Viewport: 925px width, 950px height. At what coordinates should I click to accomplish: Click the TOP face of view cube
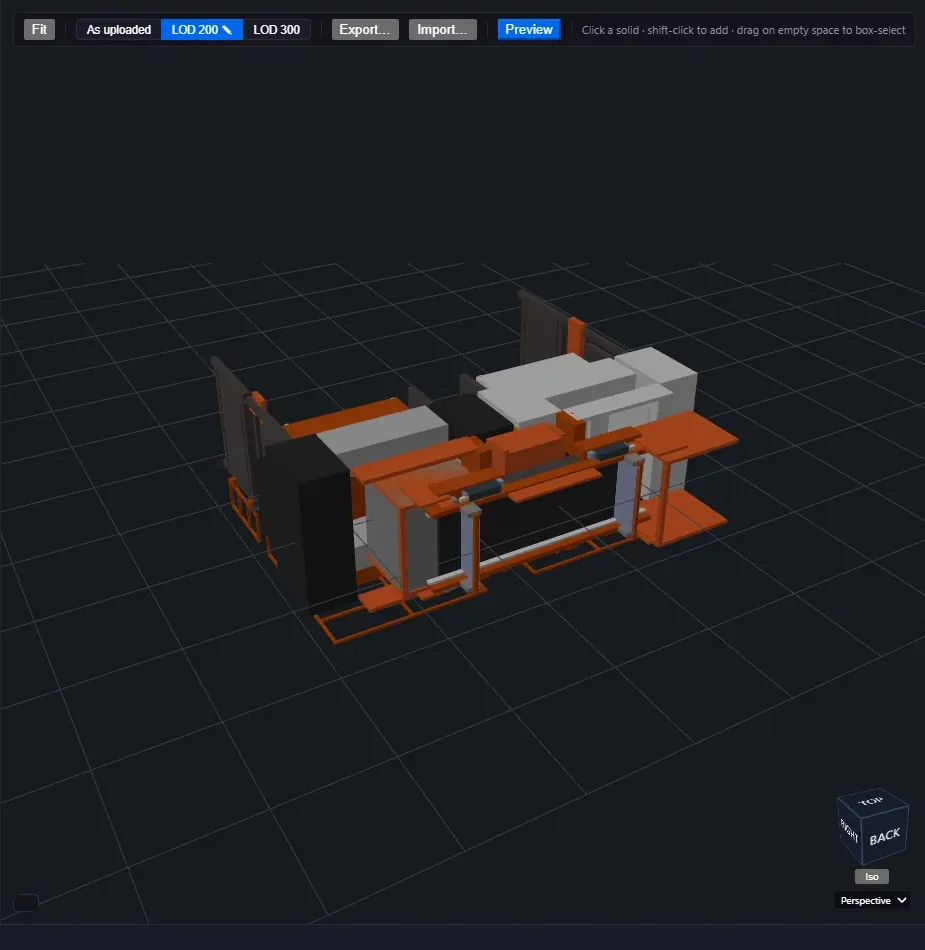tap(872, 801)
